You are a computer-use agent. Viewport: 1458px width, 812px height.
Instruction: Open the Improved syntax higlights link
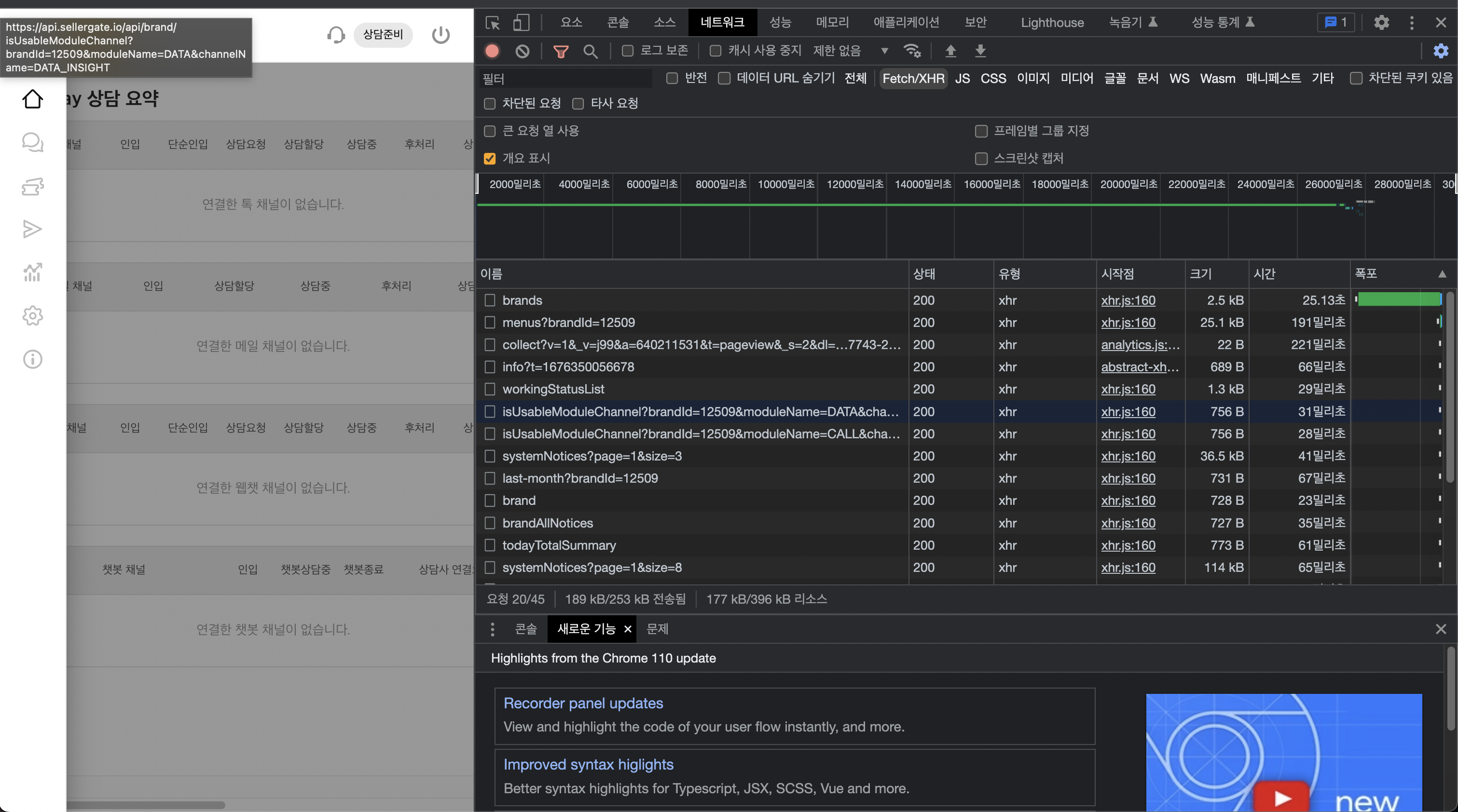(589, 764)
